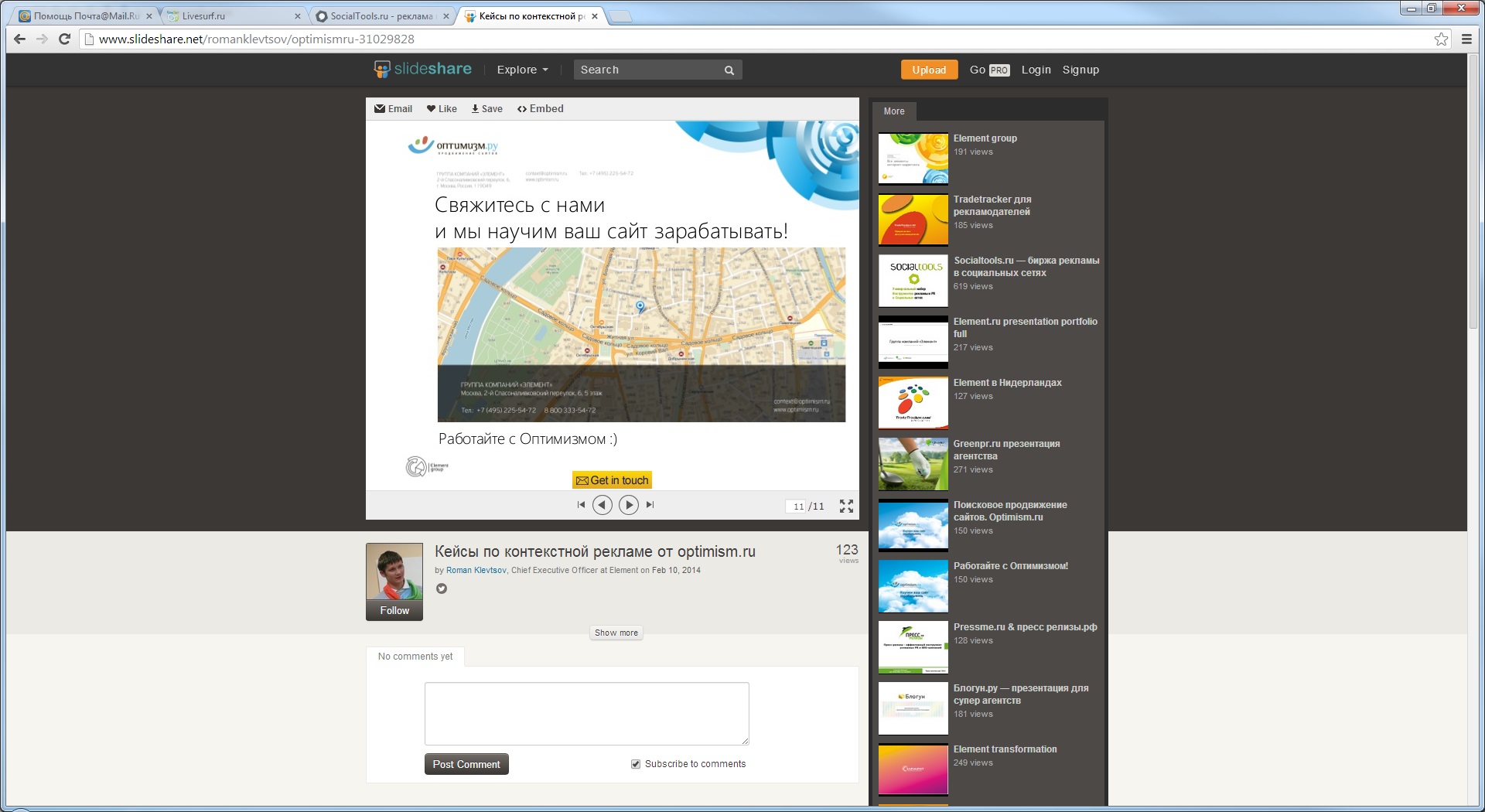Click the search magnifier icon
This screenshot has width=1485, height=812.
729,70
